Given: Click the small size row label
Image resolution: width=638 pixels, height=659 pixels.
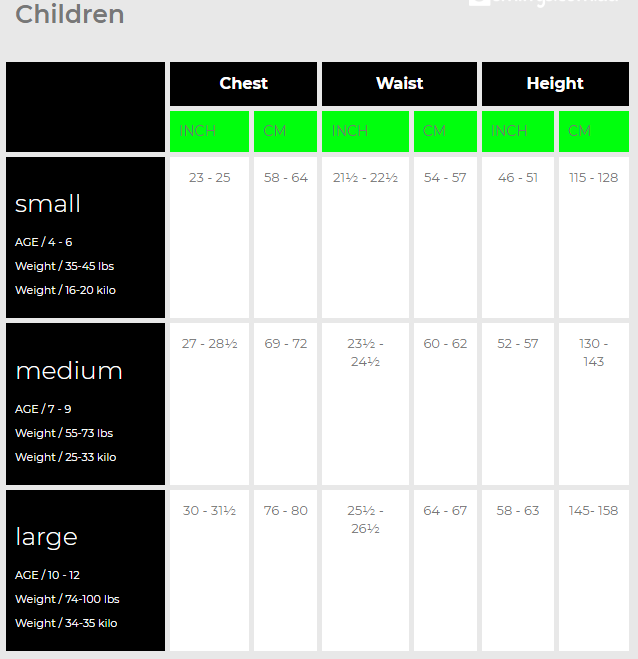Looking at the screenshot, I should 48,204.
